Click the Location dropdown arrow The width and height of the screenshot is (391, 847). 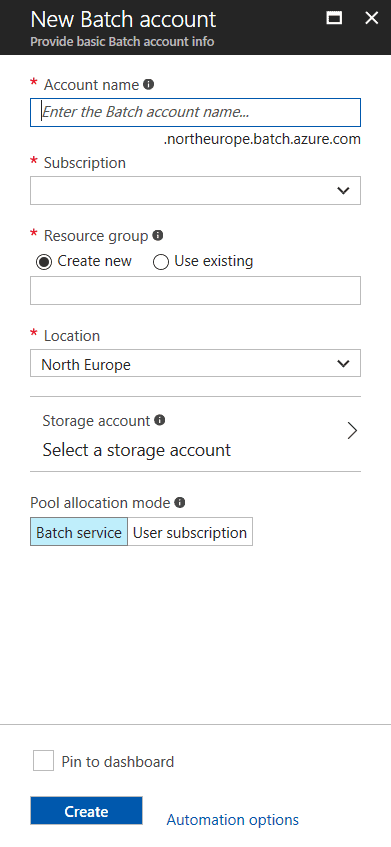(x=343, y=364)
